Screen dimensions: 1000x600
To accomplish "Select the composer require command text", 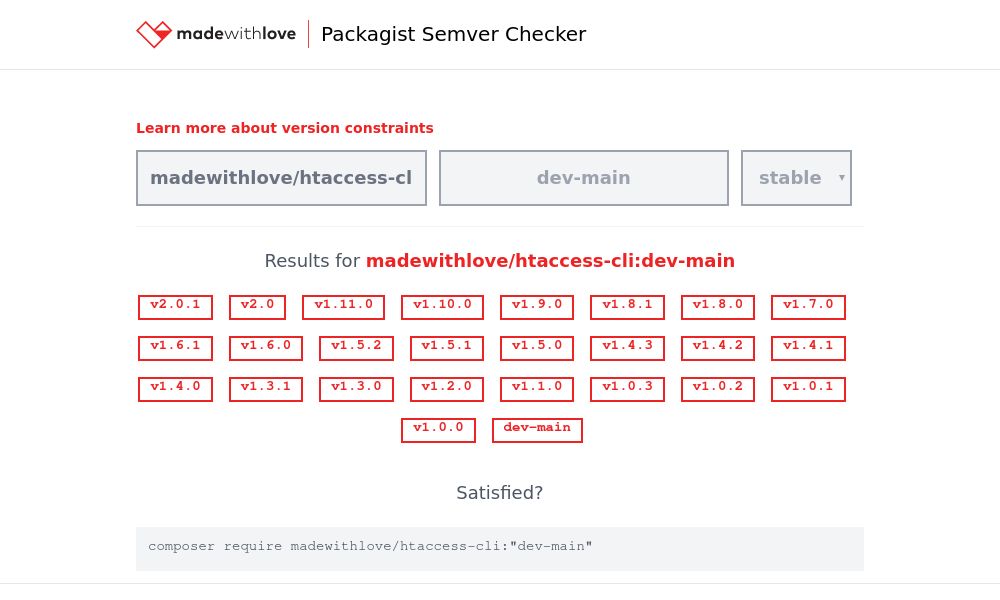I will point(370,546).
